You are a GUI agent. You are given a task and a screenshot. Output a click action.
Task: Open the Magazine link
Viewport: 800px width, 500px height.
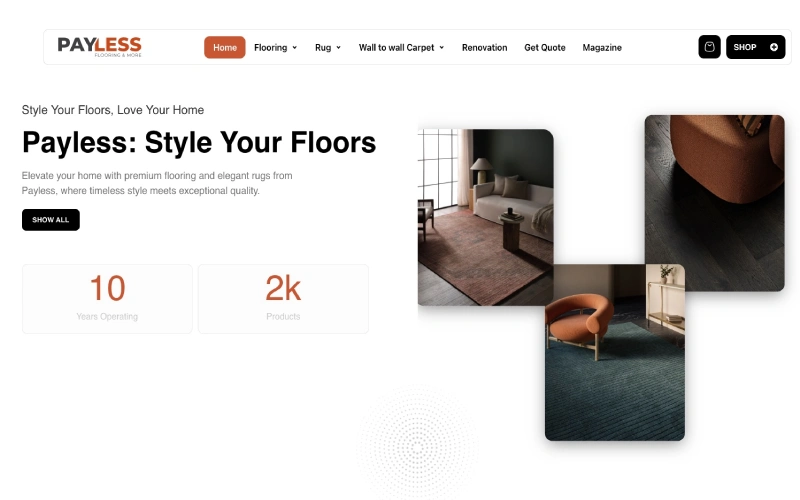click(602, 47)
